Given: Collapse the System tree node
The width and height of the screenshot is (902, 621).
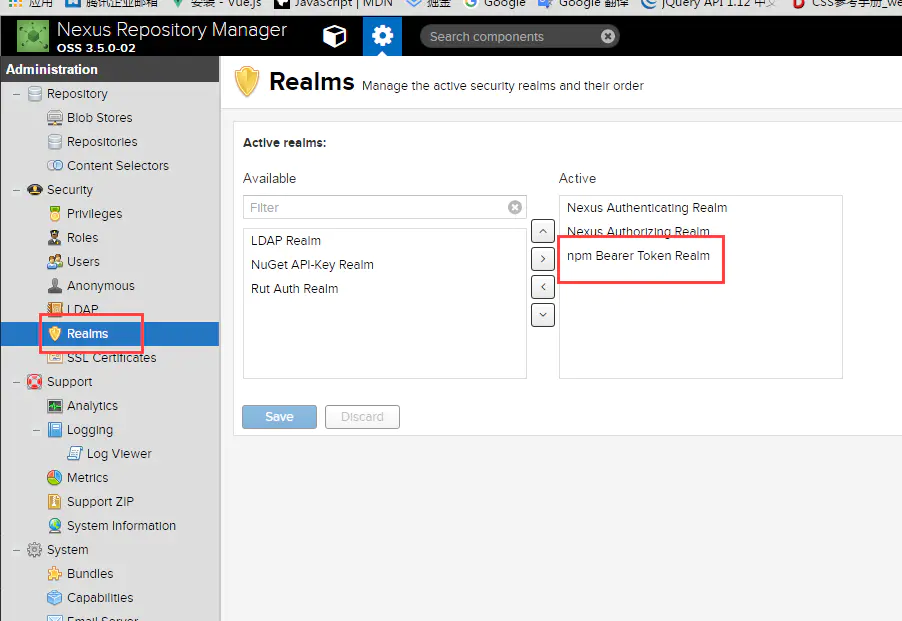Looking at the screenshot, I should (x=17, y=550).
